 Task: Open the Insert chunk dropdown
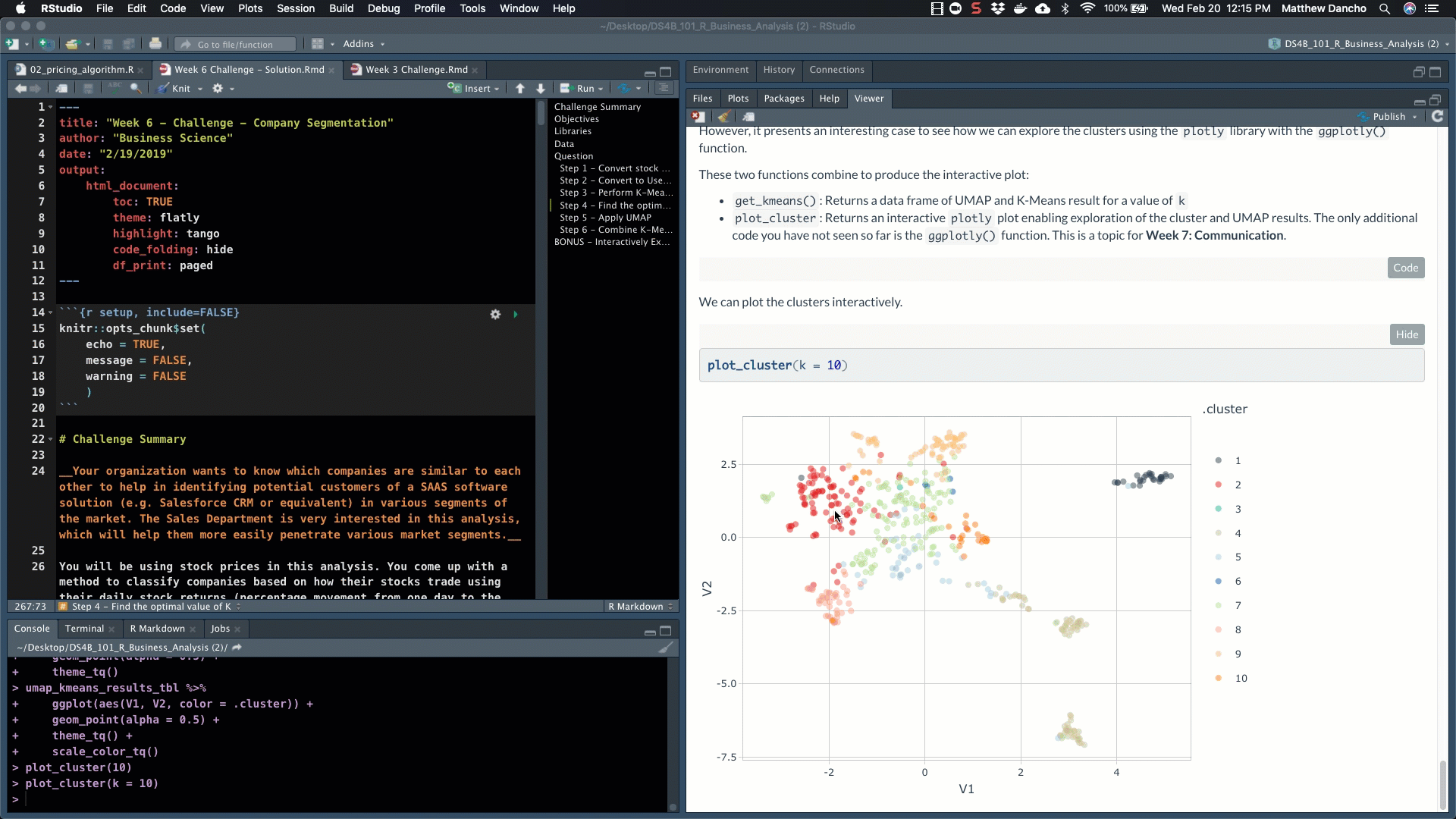pos(474,89)
